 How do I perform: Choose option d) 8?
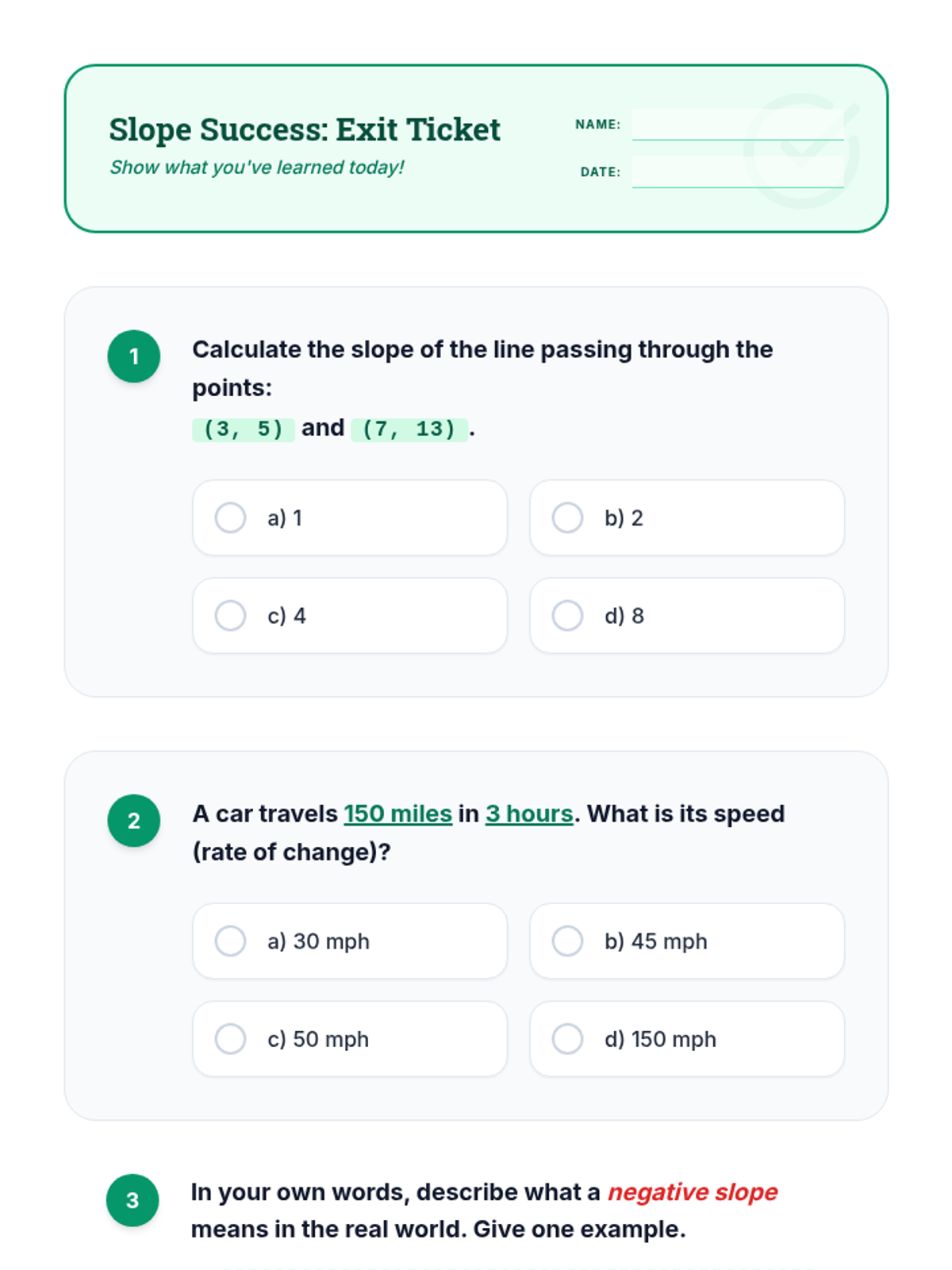tap(687, 615)
